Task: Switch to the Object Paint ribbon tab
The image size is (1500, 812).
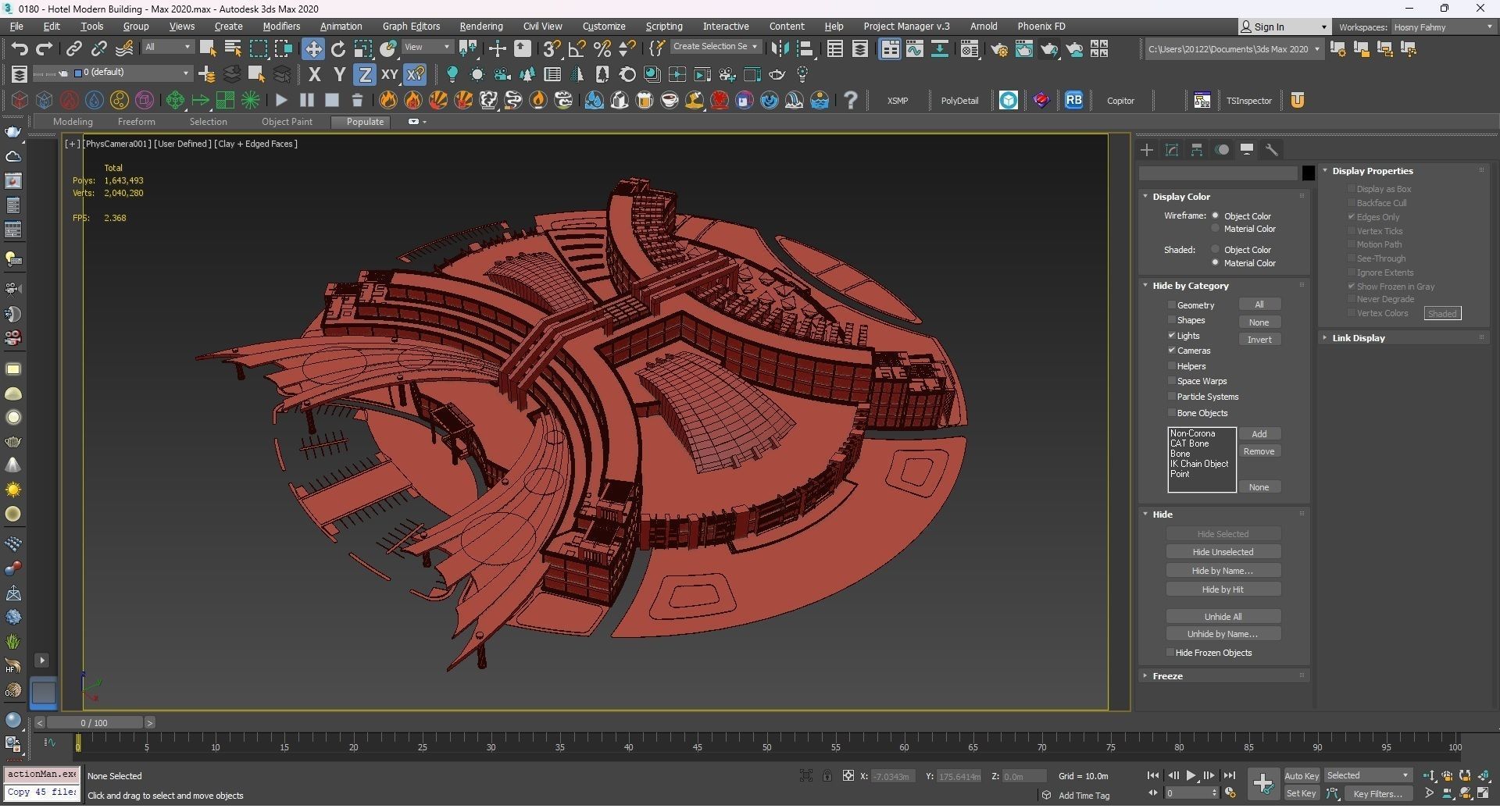Action: click(287, 122)
